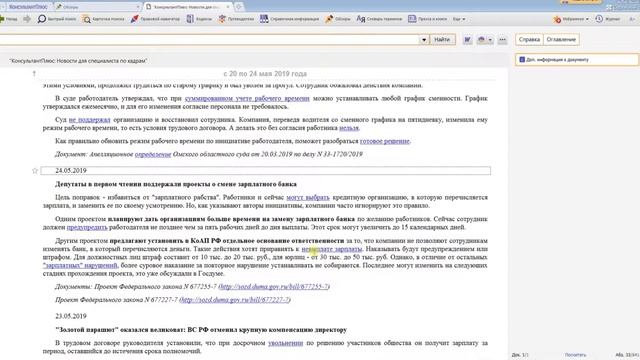Open the невыплате зарплаты link

pyautogui.click(x=332, y=249)
